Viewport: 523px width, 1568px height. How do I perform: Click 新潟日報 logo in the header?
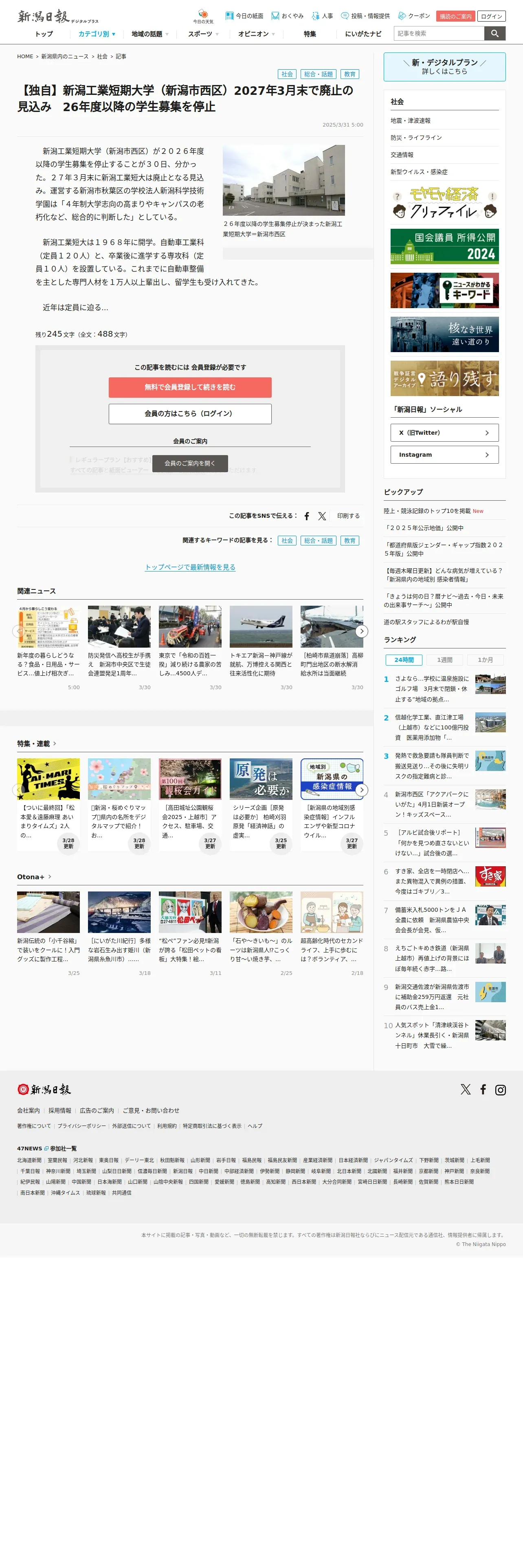pos(58,16)
